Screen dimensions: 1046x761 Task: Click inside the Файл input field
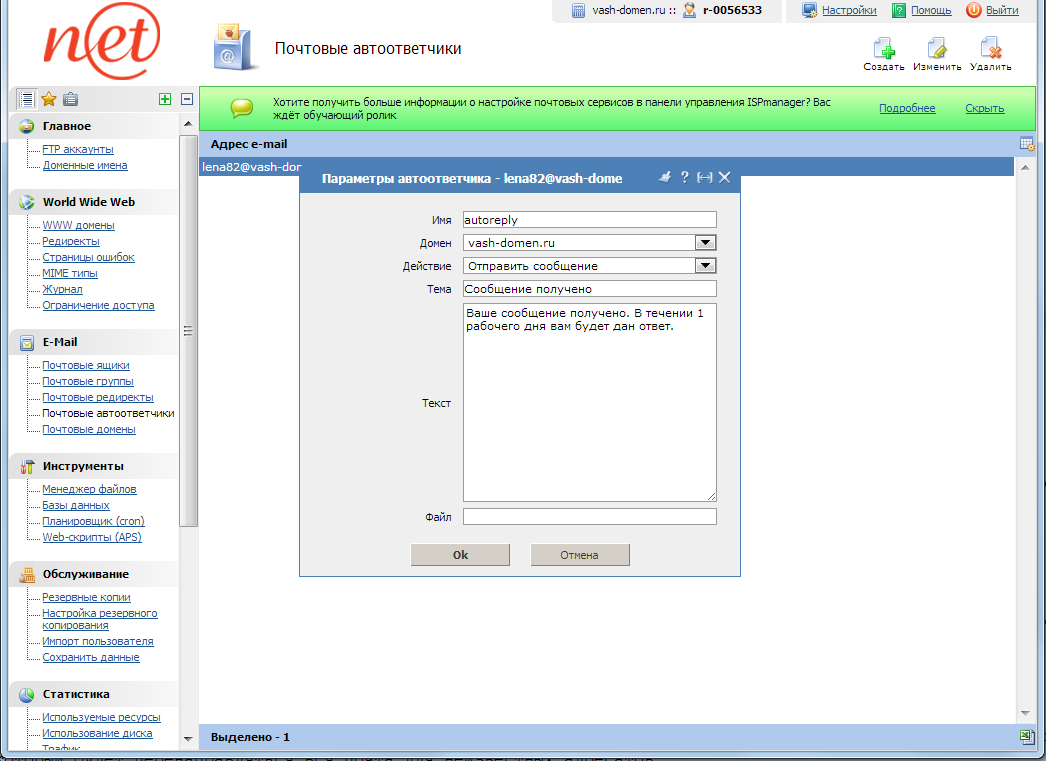pyautogui.click(x=589, y=516)
